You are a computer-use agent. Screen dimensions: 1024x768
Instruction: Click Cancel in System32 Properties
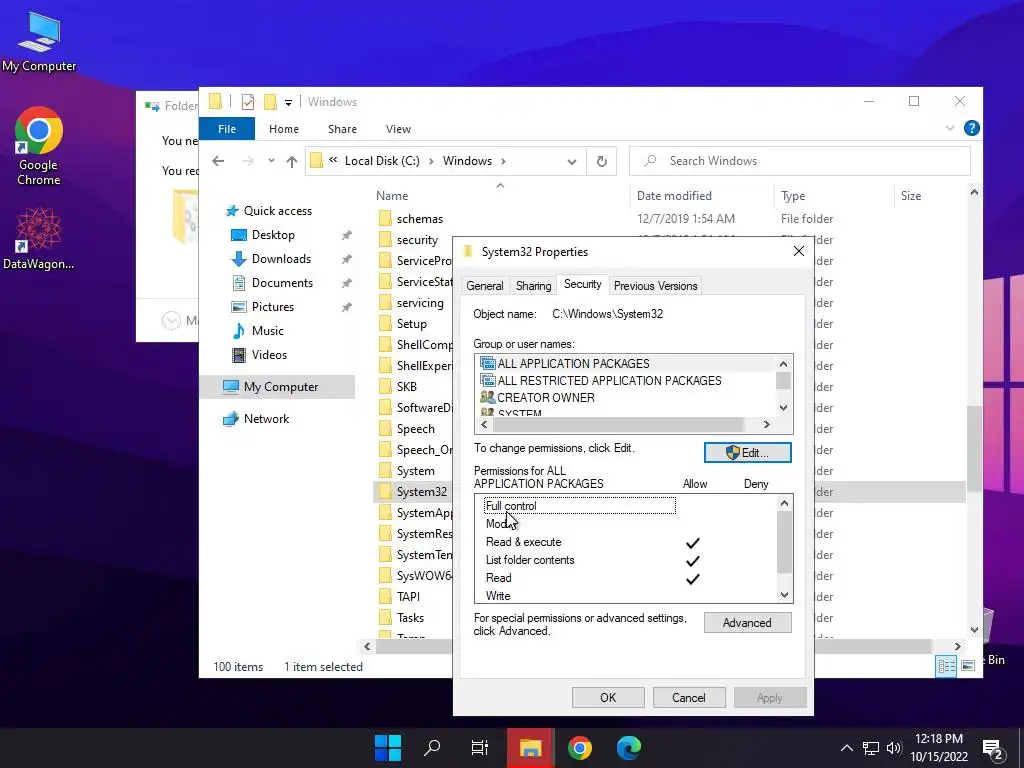point(689,697)
